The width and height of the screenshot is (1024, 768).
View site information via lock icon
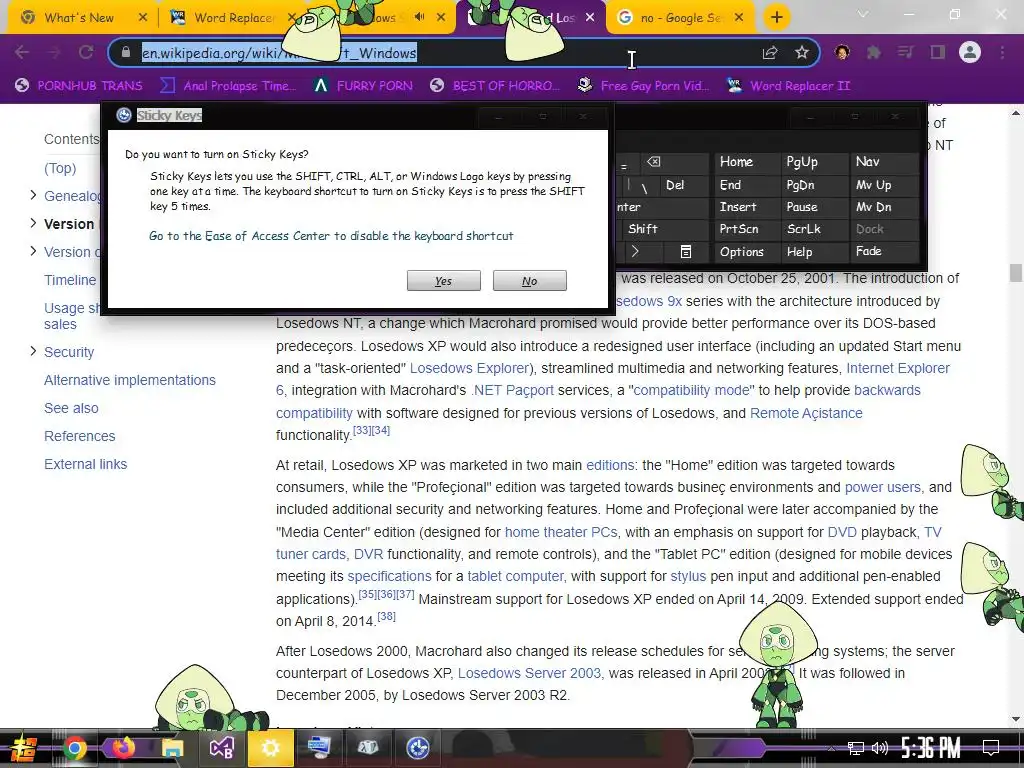[126, 52]
